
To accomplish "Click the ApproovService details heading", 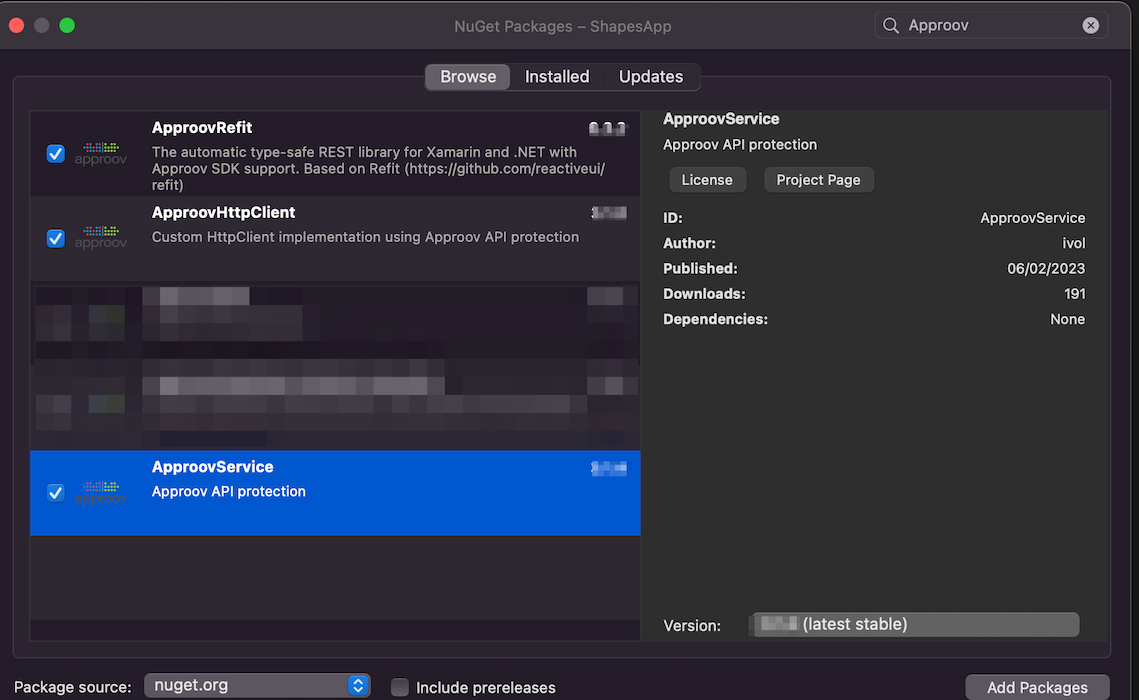I will tap(721, 119).
